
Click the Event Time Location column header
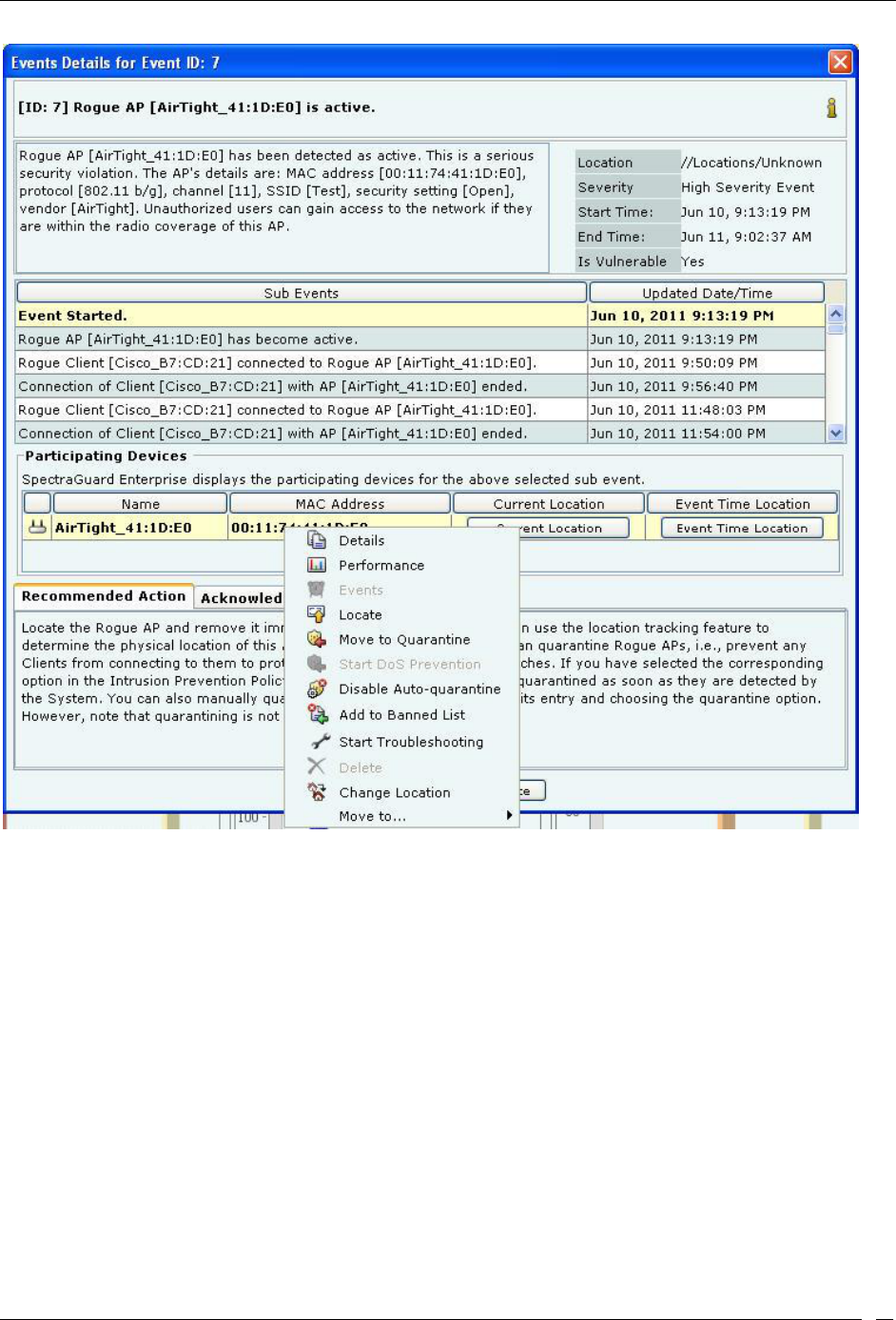(x=742, y=504)
